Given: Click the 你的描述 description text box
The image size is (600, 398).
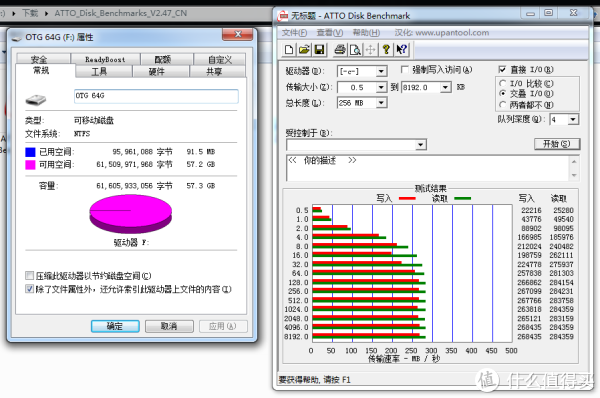Looking at the screenshot, I should 428,168.
